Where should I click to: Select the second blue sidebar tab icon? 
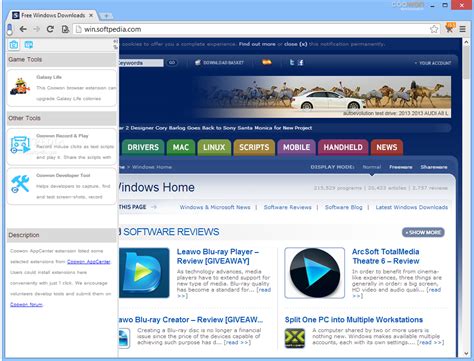[29, 45]
